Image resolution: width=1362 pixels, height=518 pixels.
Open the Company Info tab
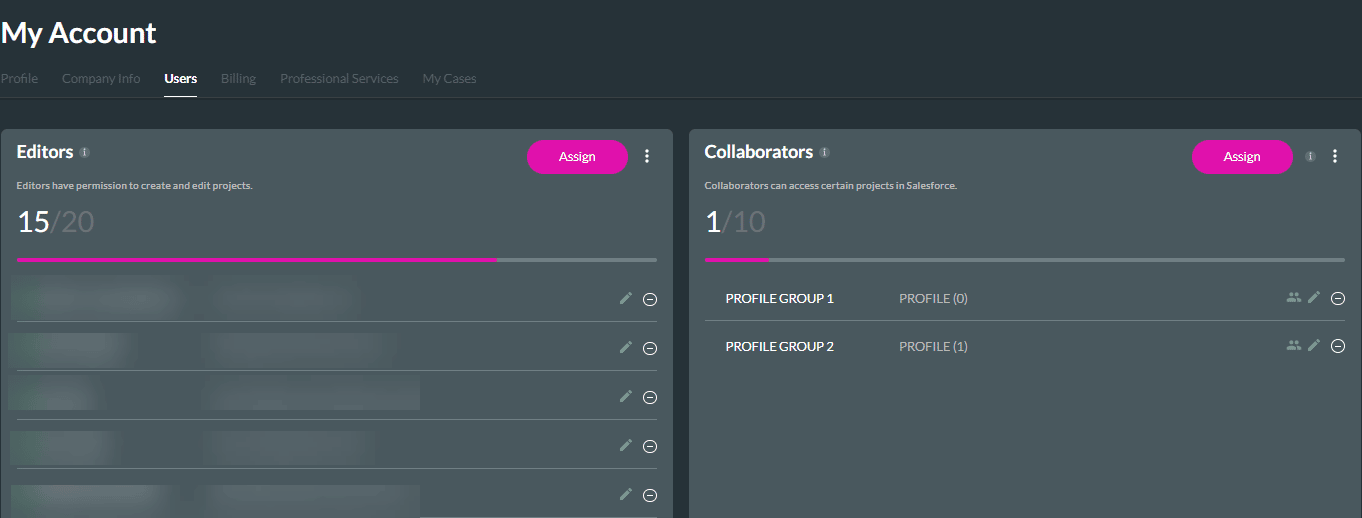tap(101, 79)
